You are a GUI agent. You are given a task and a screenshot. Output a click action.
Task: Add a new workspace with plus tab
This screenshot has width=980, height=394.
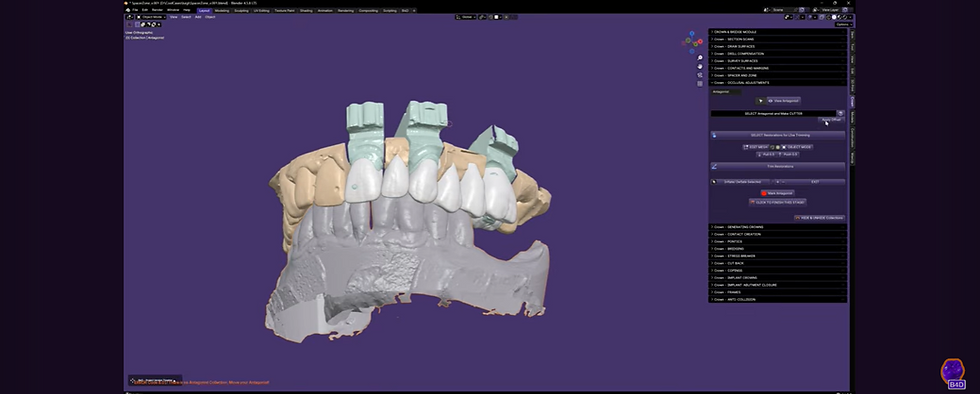point(414,10)
